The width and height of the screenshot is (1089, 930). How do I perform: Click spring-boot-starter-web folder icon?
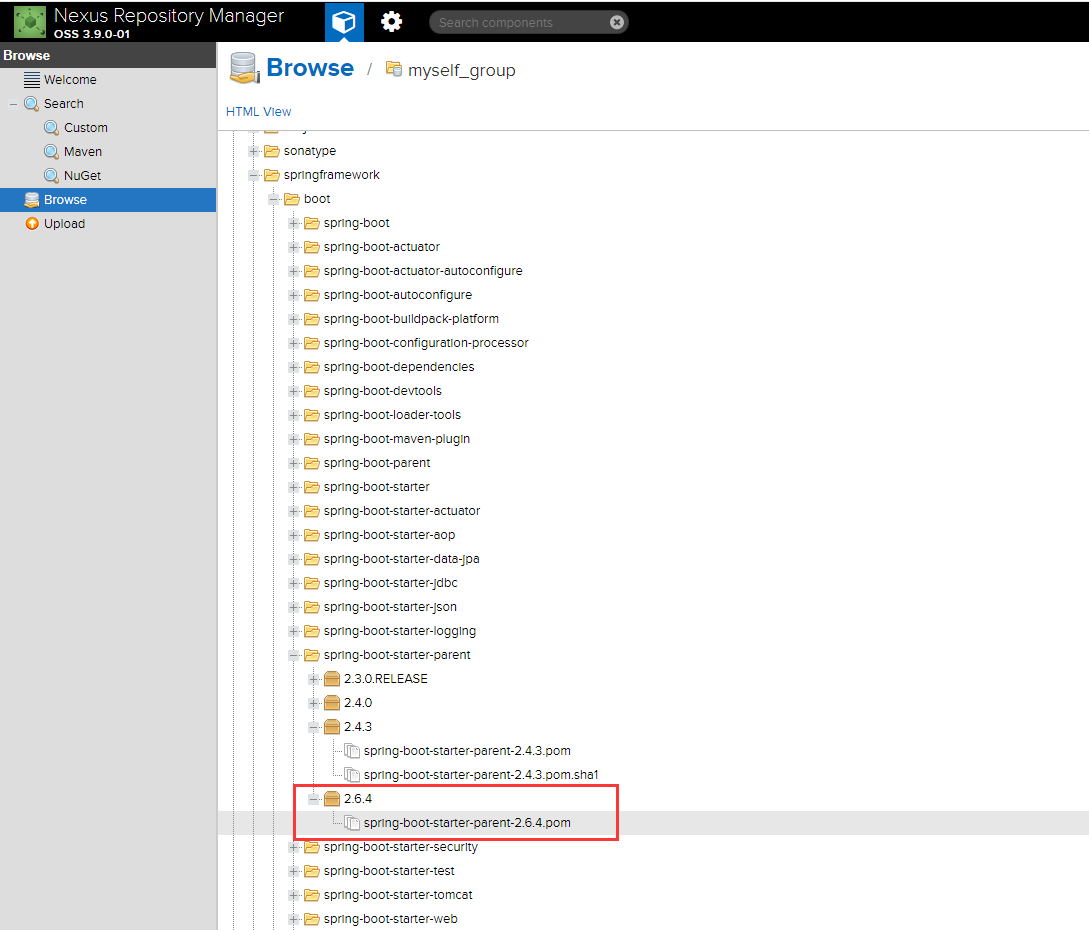point(312,919)
